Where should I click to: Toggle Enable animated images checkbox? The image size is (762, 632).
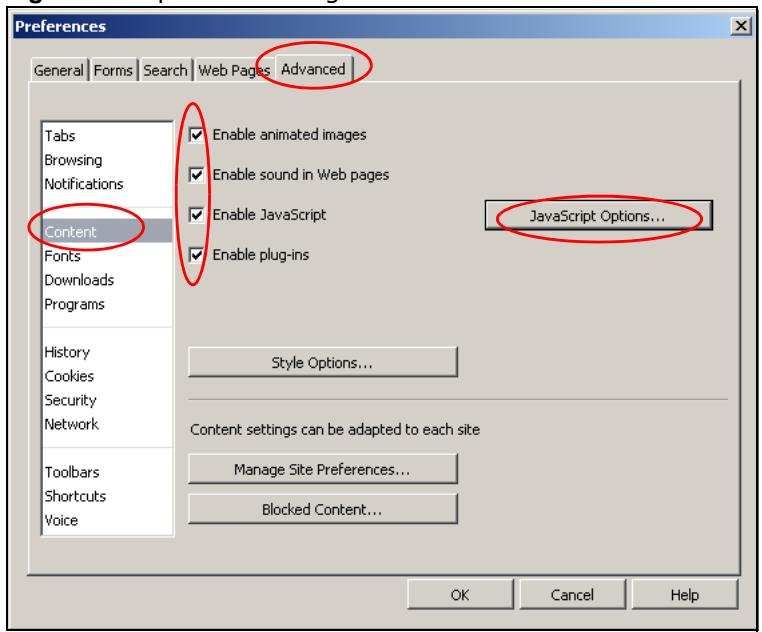[x=196, y=135]
